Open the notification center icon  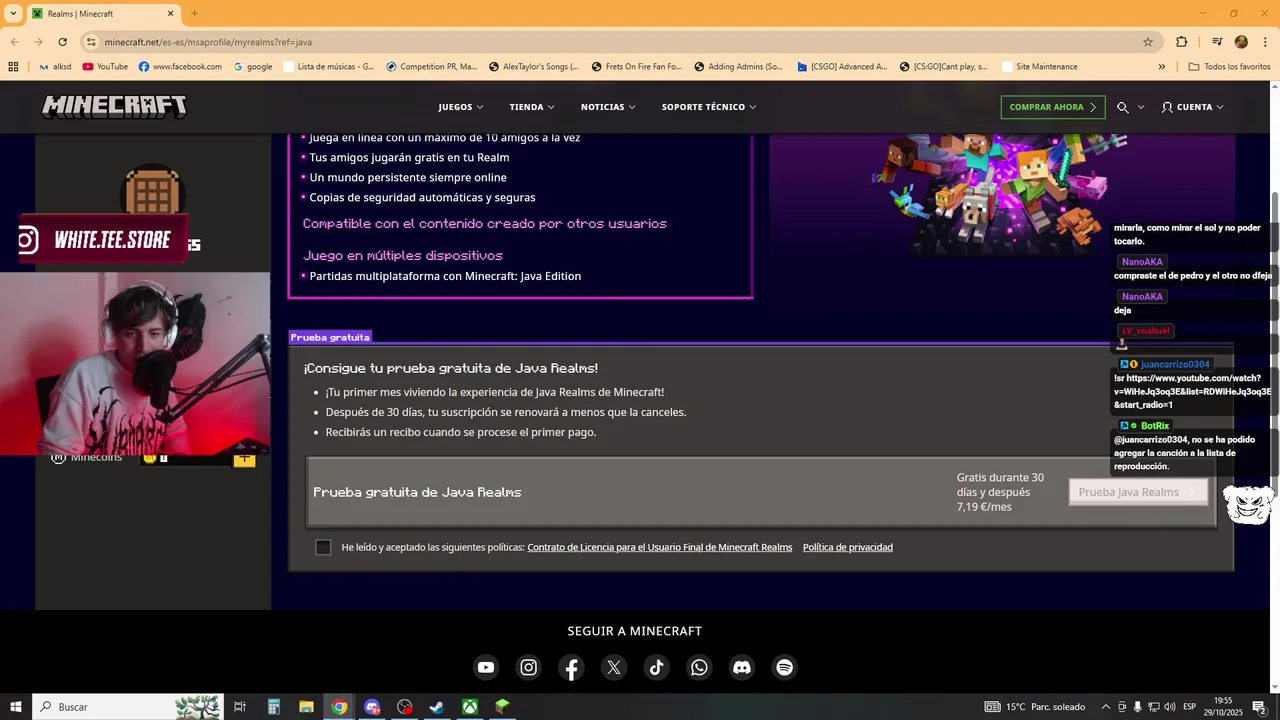pos(1259,707)
